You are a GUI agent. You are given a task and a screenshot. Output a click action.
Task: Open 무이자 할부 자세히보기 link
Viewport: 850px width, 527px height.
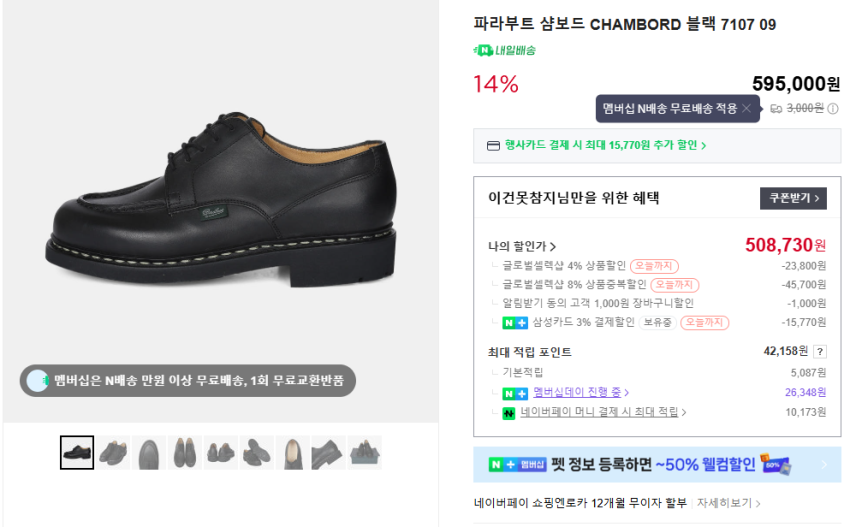(729, 503)
